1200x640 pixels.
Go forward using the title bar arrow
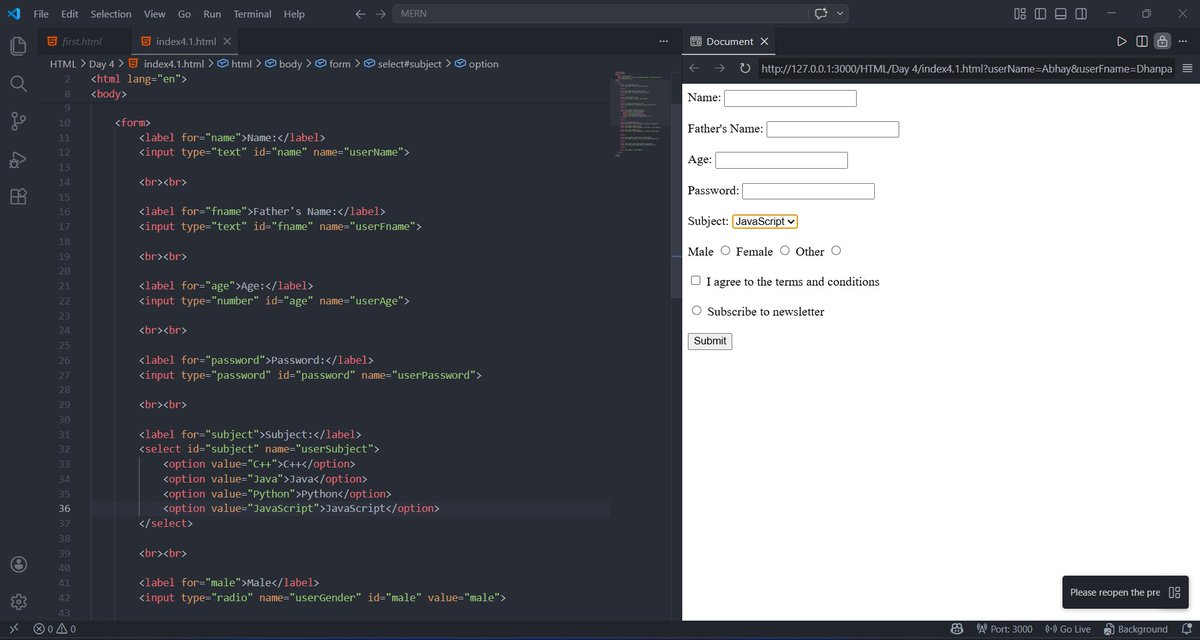click(380, 14)
